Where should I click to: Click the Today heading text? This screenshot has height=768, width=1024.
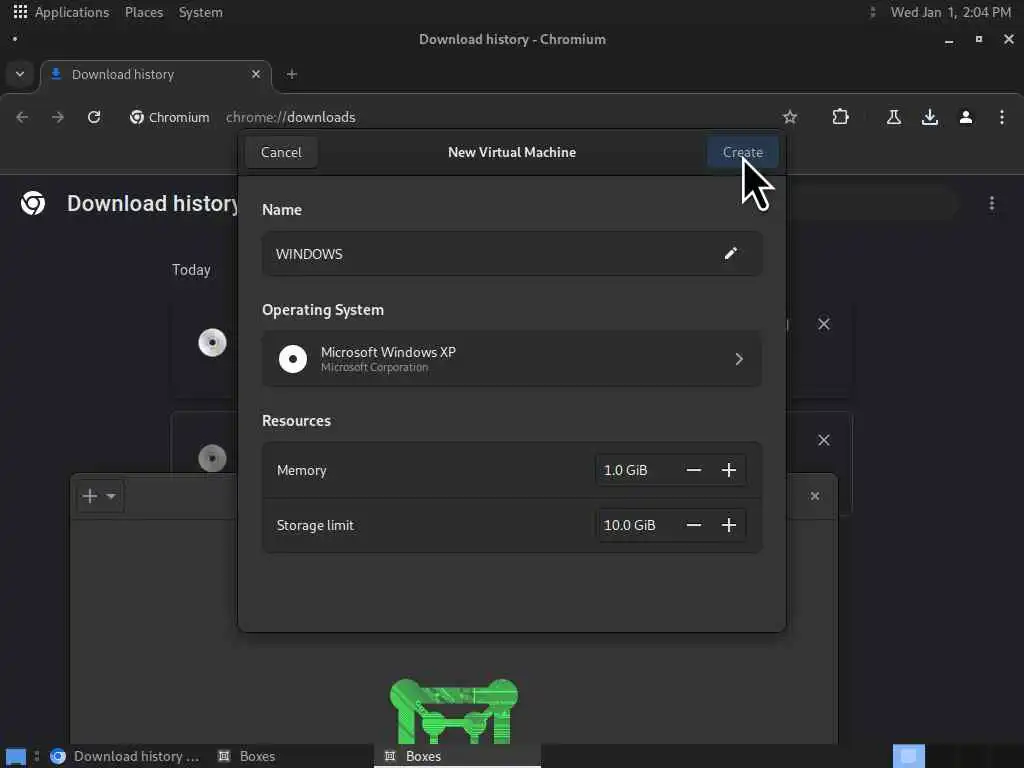(x=191, y=270)
